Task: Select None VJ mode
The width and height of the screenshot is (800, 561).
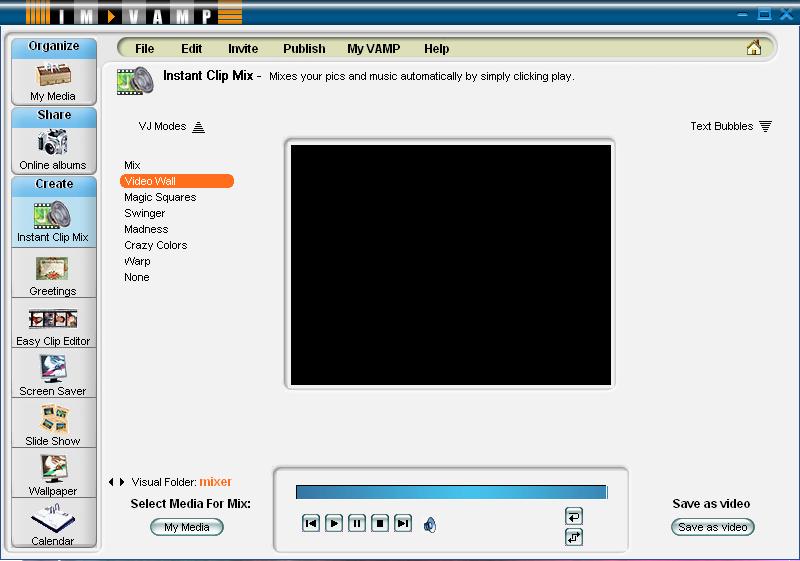Action: [137, 277]
